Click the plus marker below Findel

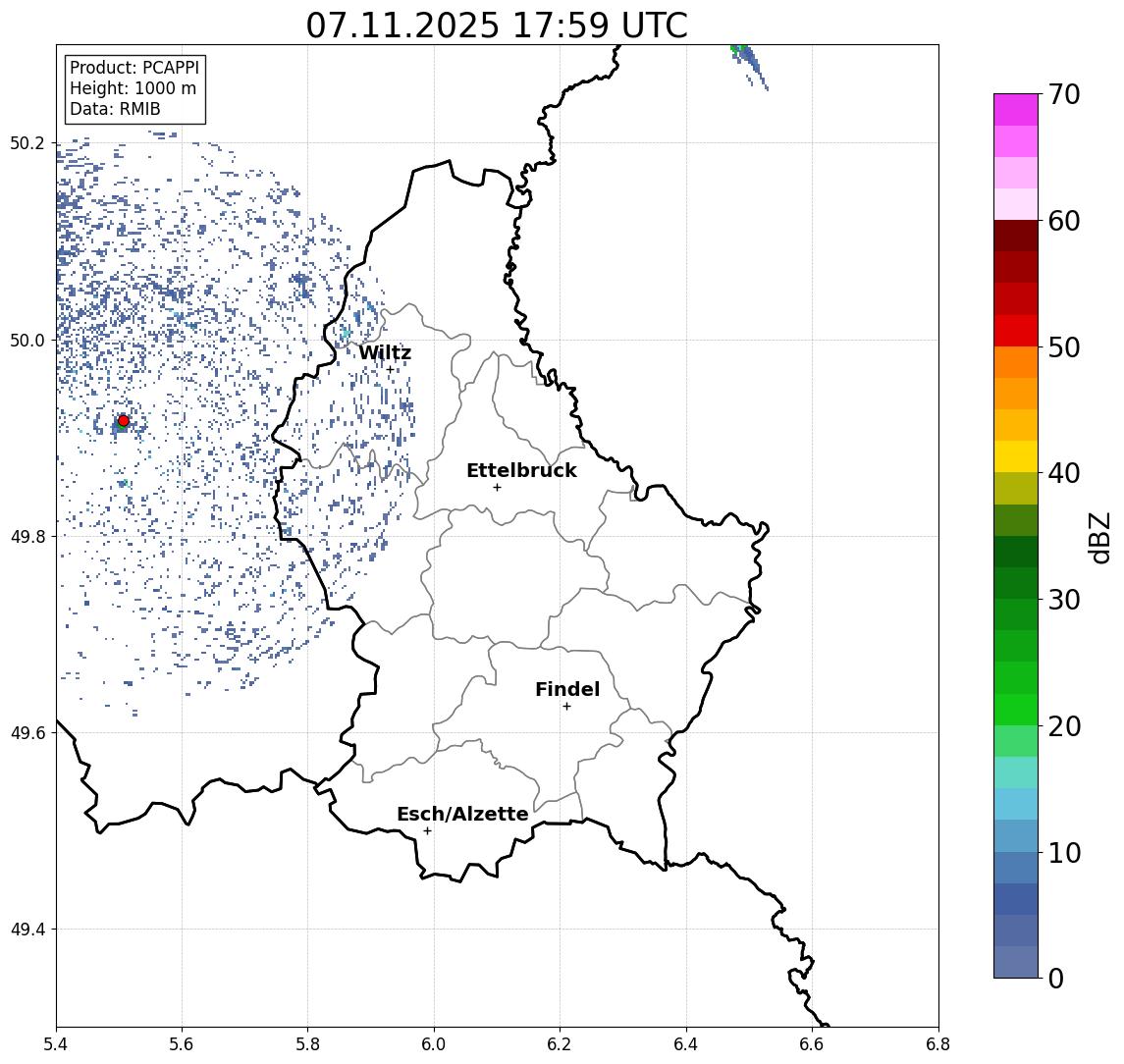click(x=566, y=707)
